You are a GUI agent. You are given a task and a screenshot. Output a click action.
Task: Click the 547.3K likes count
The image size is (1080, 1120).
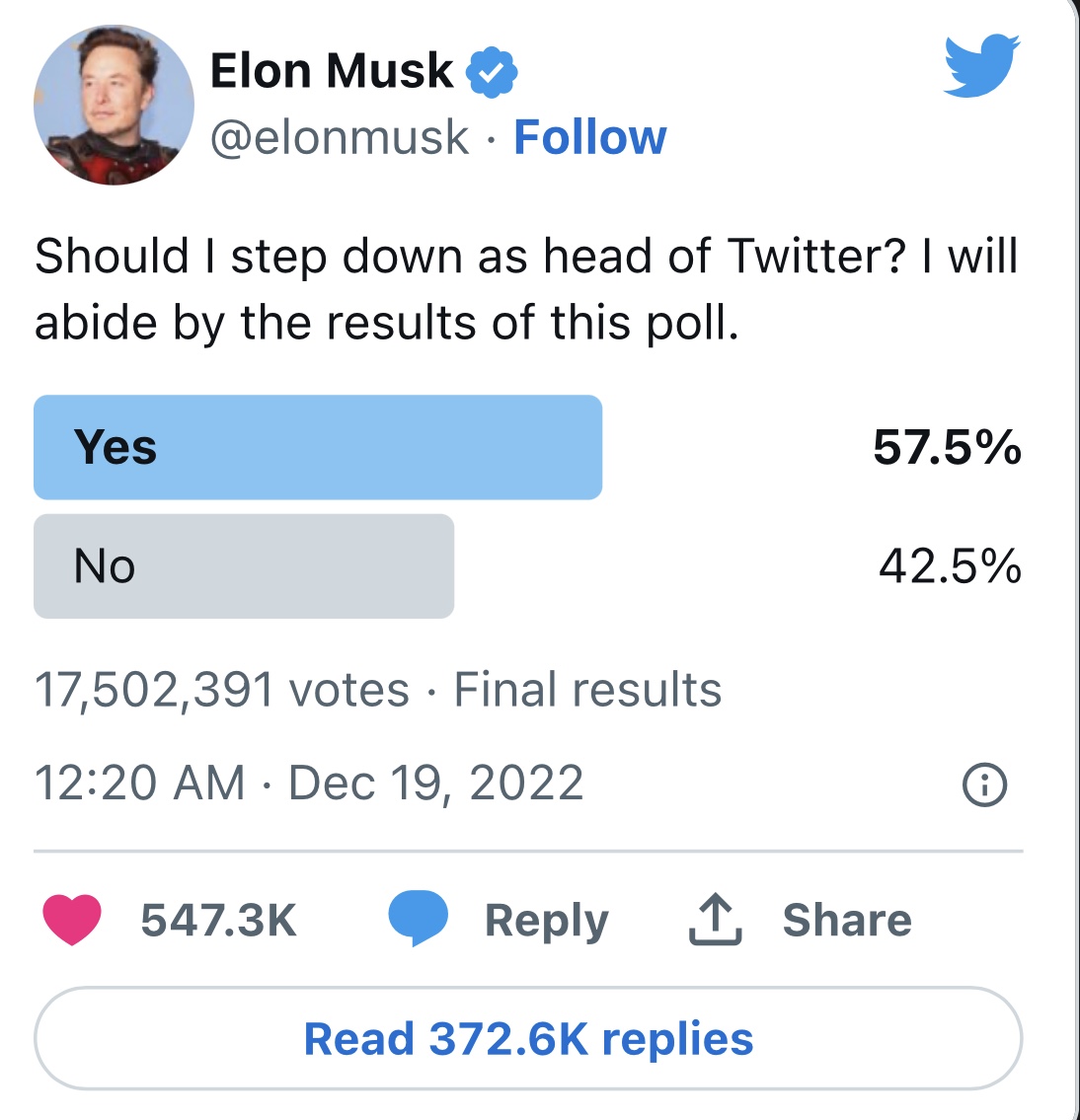[218, 920]
